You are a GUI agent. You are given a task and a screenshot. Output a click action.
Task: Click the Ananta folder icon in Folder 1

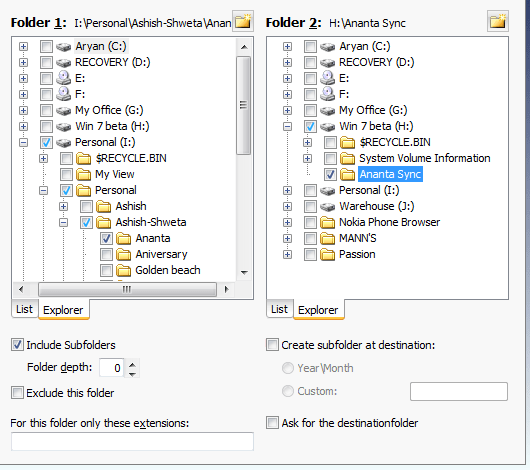124,238
